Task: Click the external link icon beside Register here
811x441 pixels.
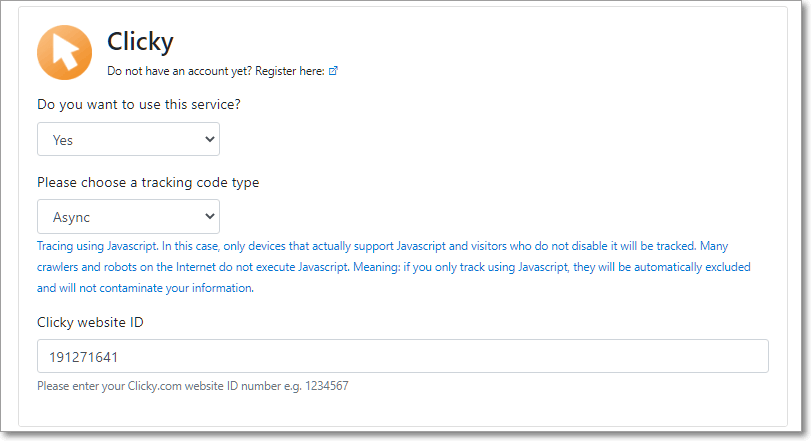Action: pos(333,71)
